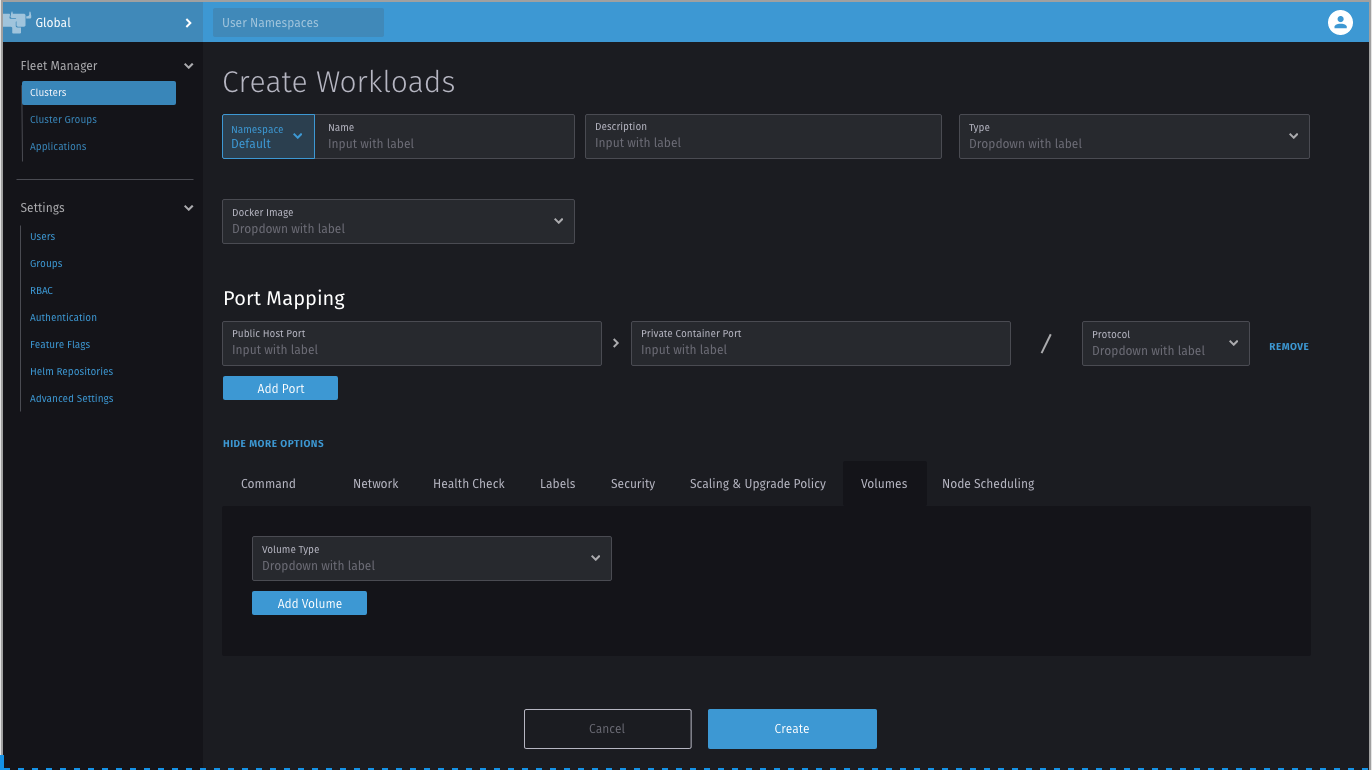Switch to the Network tab
Image resolution: width=1372 pixels, height=770 pixels.
click(x=375, y=483)
